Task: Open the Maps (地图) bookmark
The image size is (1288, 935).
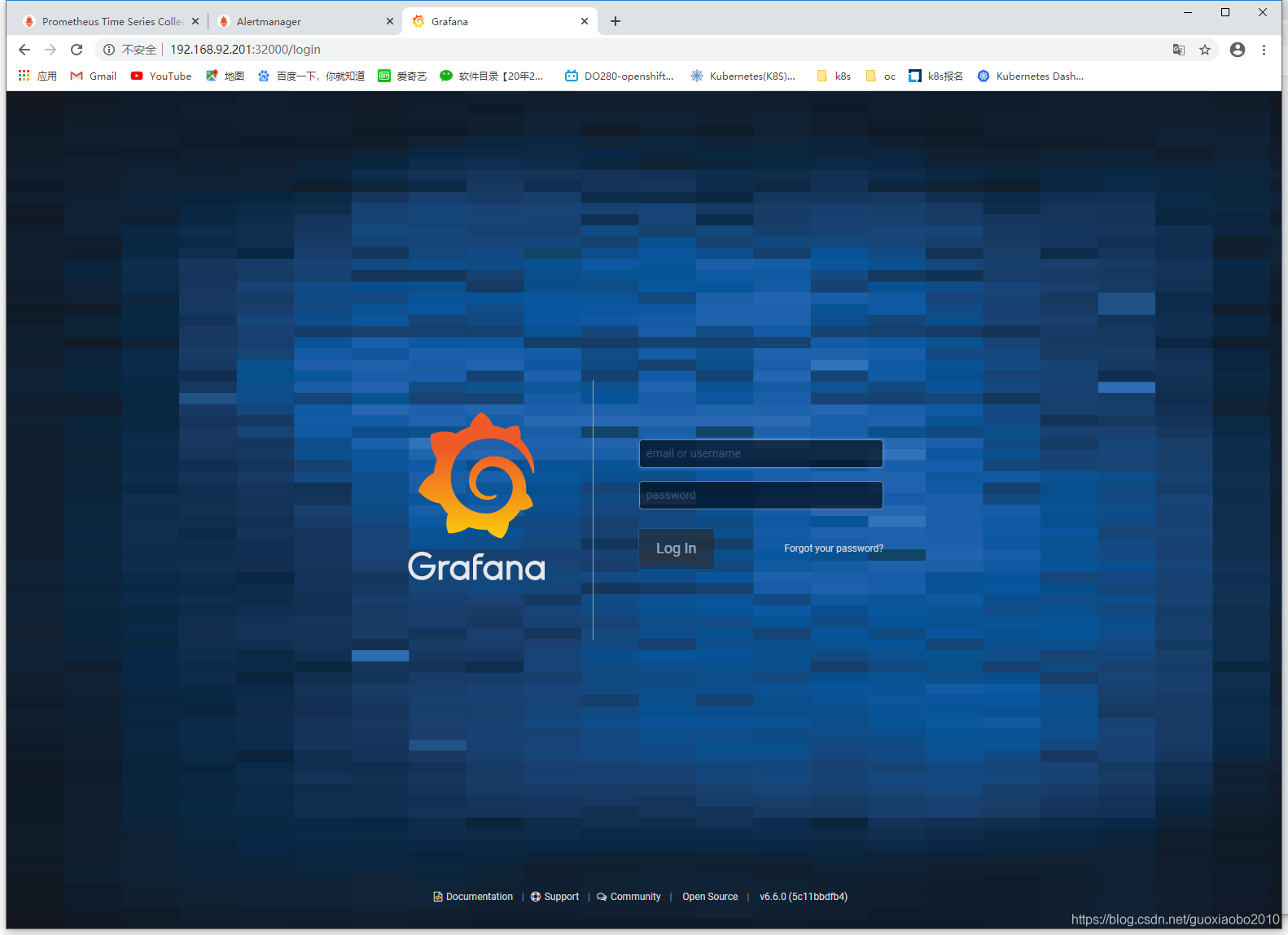Action: pos(225,76)
